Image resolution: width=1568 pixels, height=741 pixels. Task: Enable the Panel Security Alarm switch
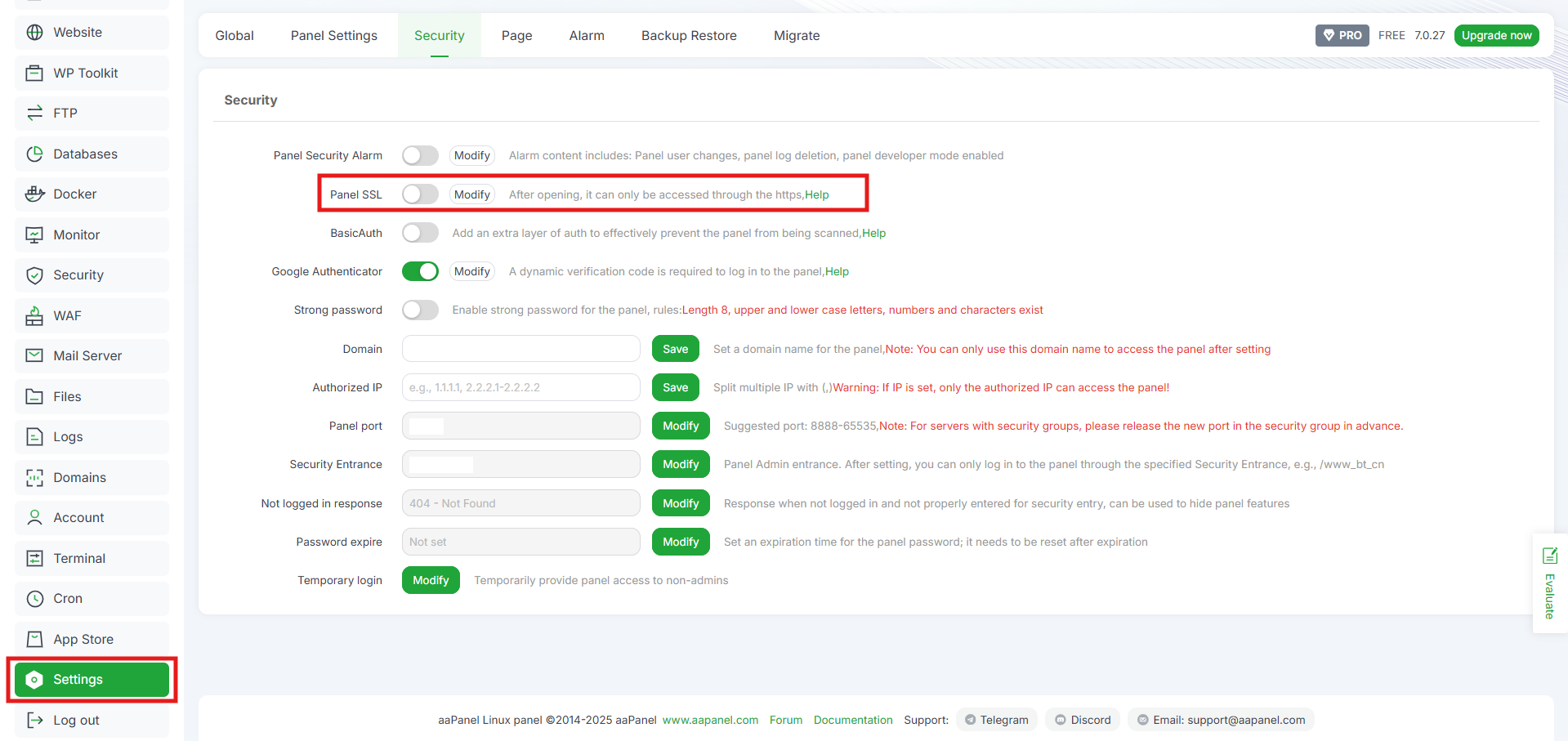click(x=420, y=155)
